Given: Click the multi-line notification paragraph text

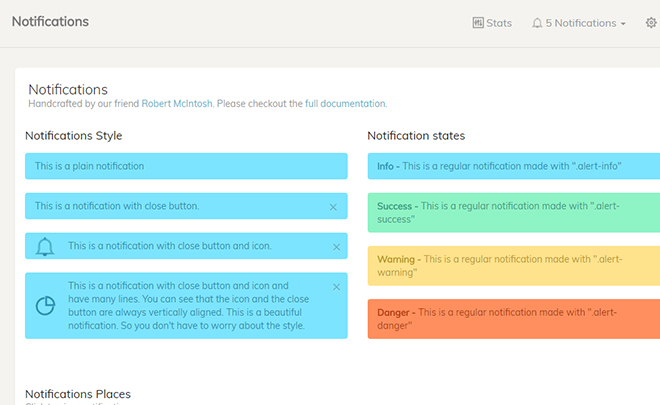Looking at the screenshot, I should point(189,306).
